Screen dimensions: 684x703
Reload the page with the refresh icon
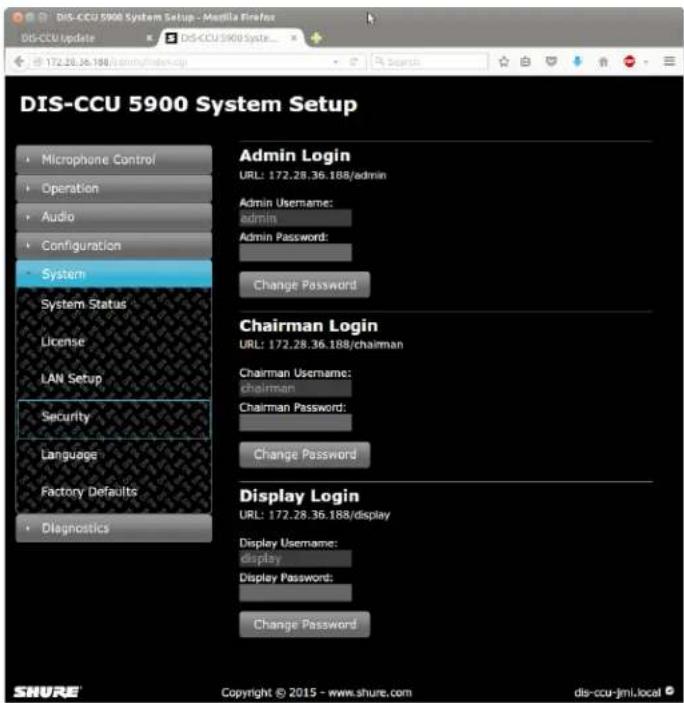(x=354, y=62)
